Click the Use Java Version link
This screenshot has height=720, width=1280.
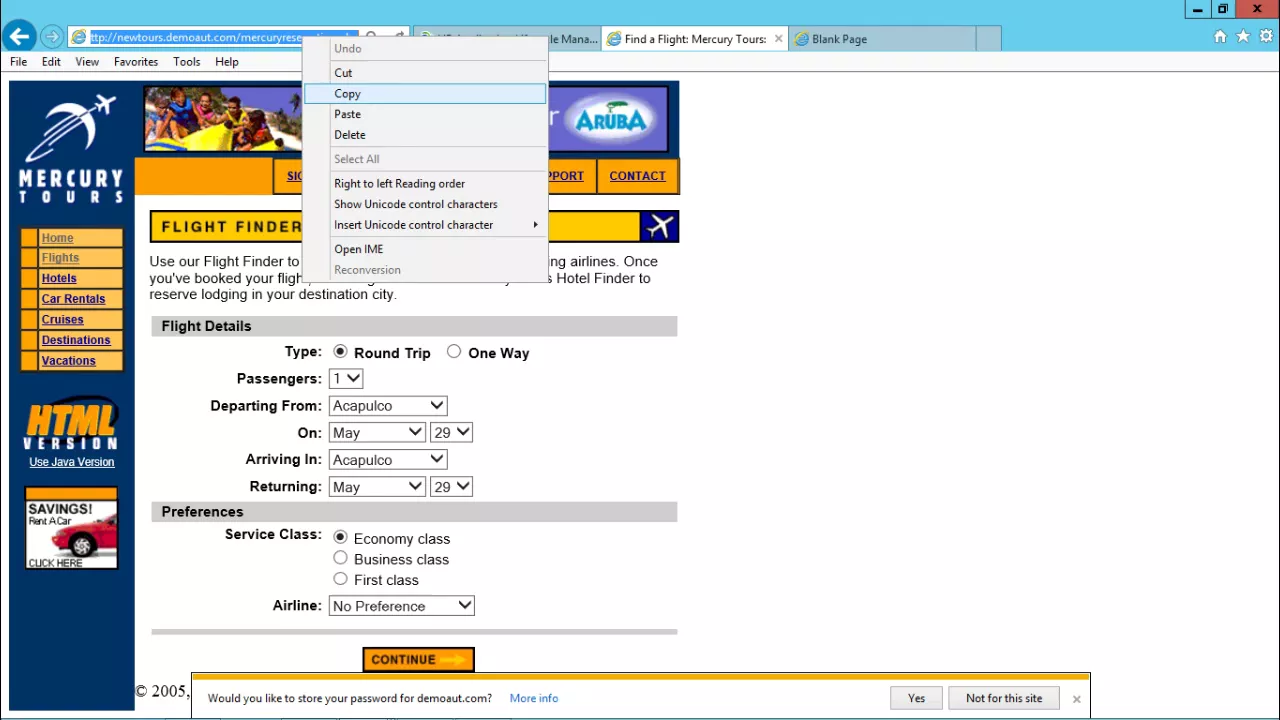[x=72, y=462]
